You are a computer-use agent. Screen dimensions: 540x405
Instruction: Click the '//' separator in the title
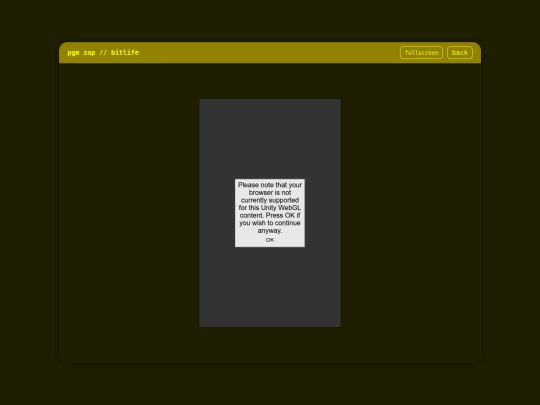coord(103,53)
